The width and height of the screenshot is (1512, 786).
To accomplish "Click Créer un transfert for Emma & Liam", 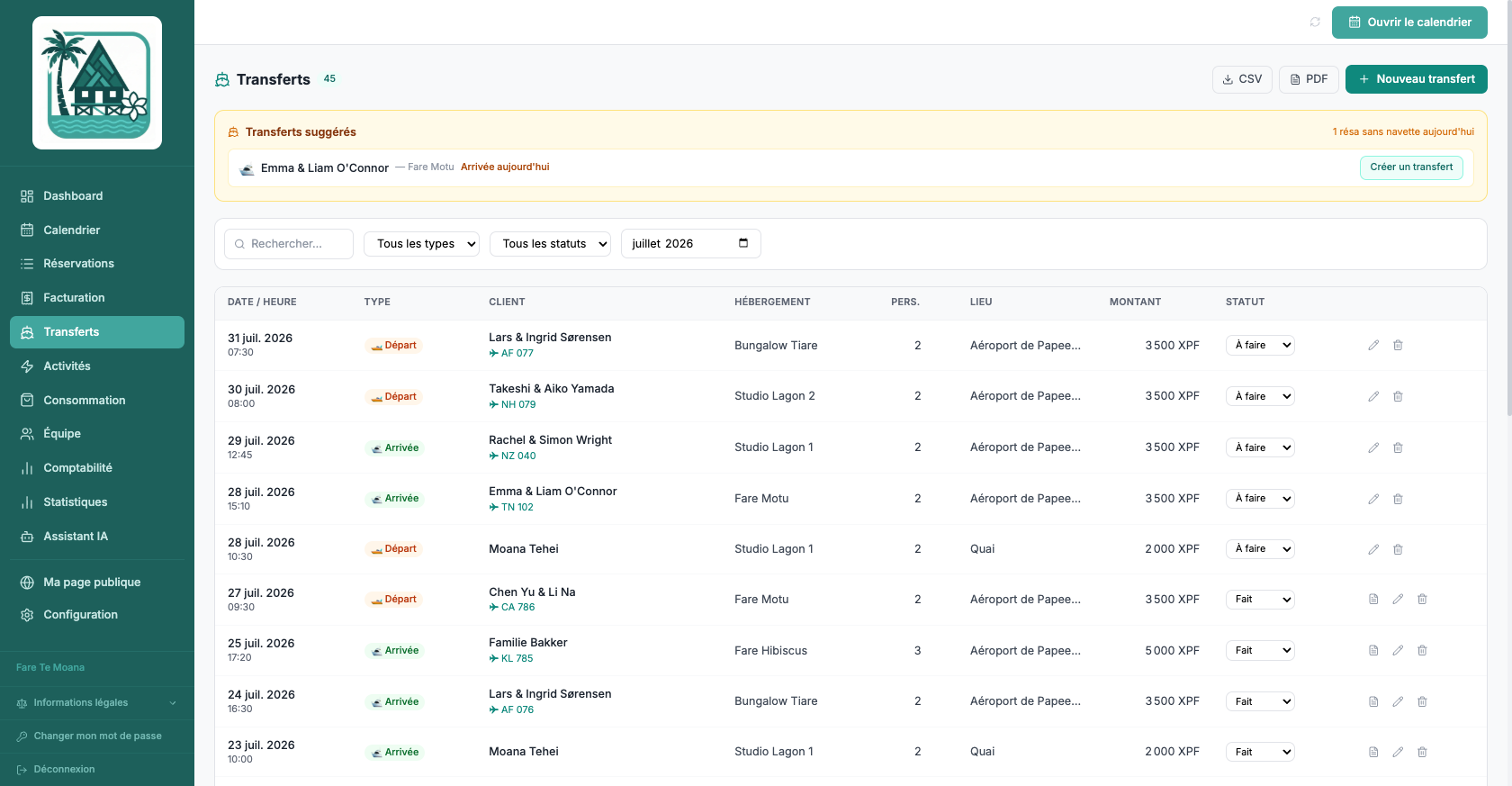I will (x=1411, y=167).
